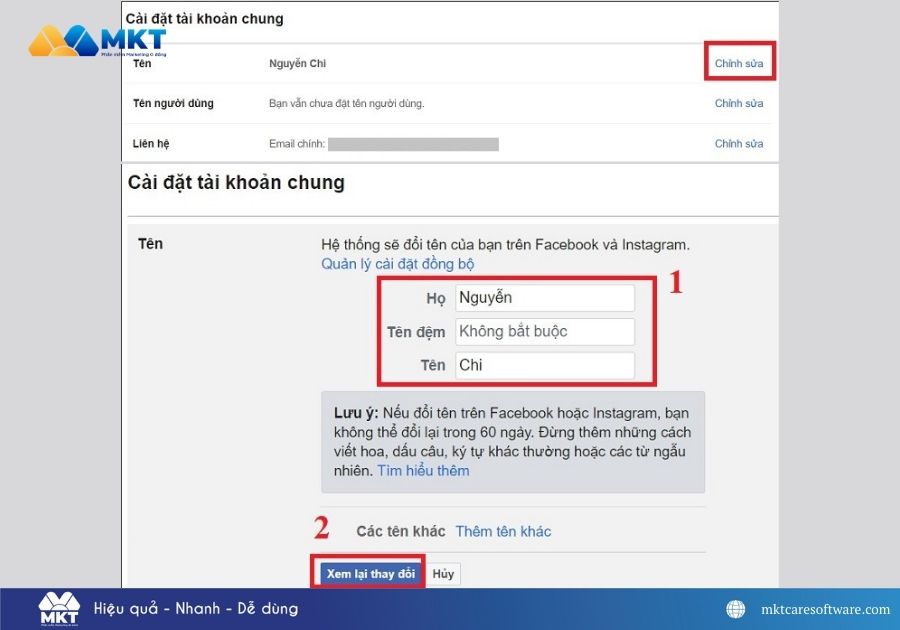Click the Tên label in the left column
The height and width of the screenshot is (630, 900).
[150, 243]
